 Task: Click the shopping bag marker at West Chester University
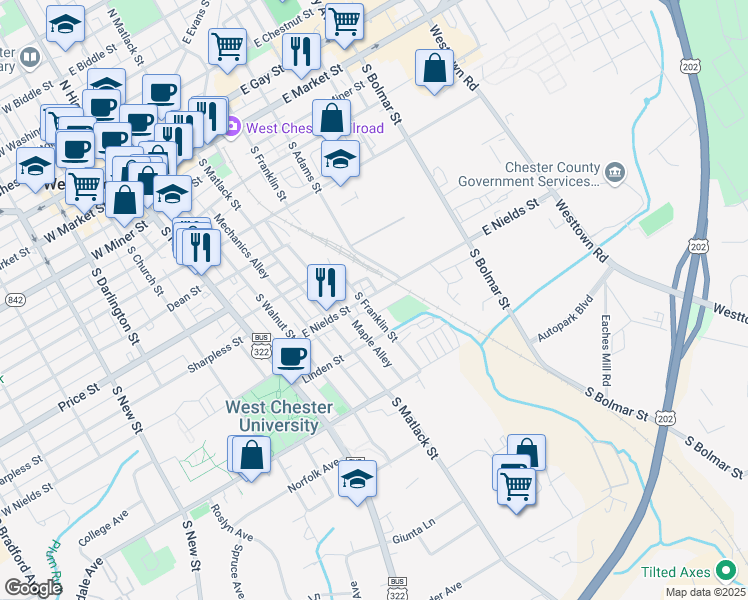(251, 457)
